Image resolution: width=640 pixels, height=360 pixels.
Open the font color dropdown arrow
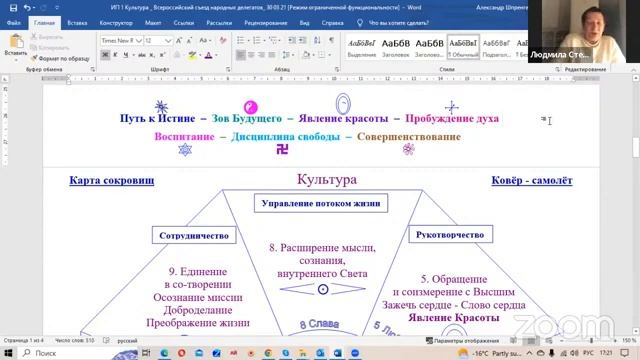216,55
